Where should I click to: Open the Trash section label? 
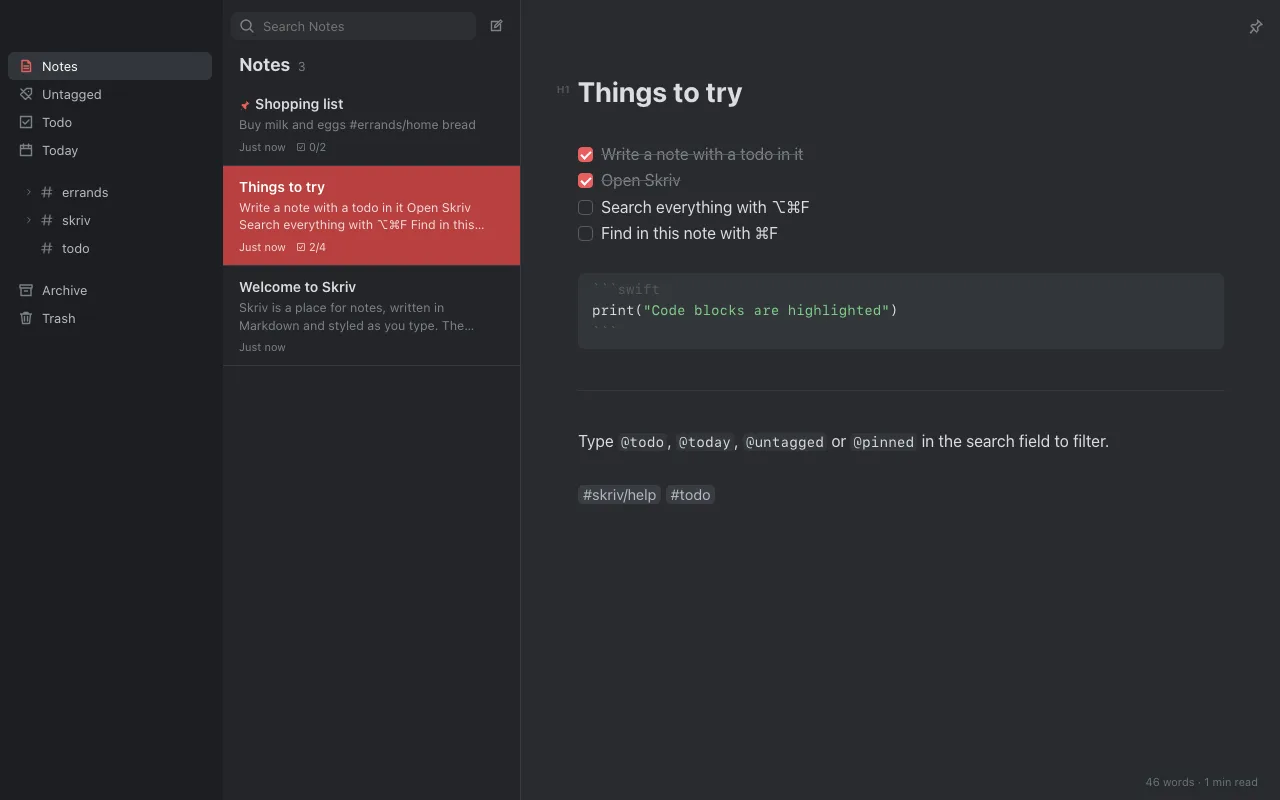[58, 318]
